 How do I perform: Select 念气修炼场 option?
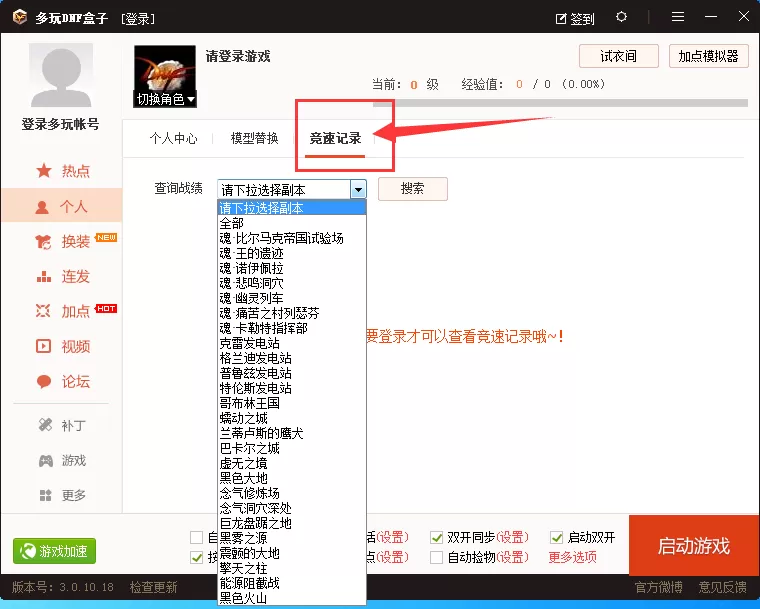pos(292,494)
